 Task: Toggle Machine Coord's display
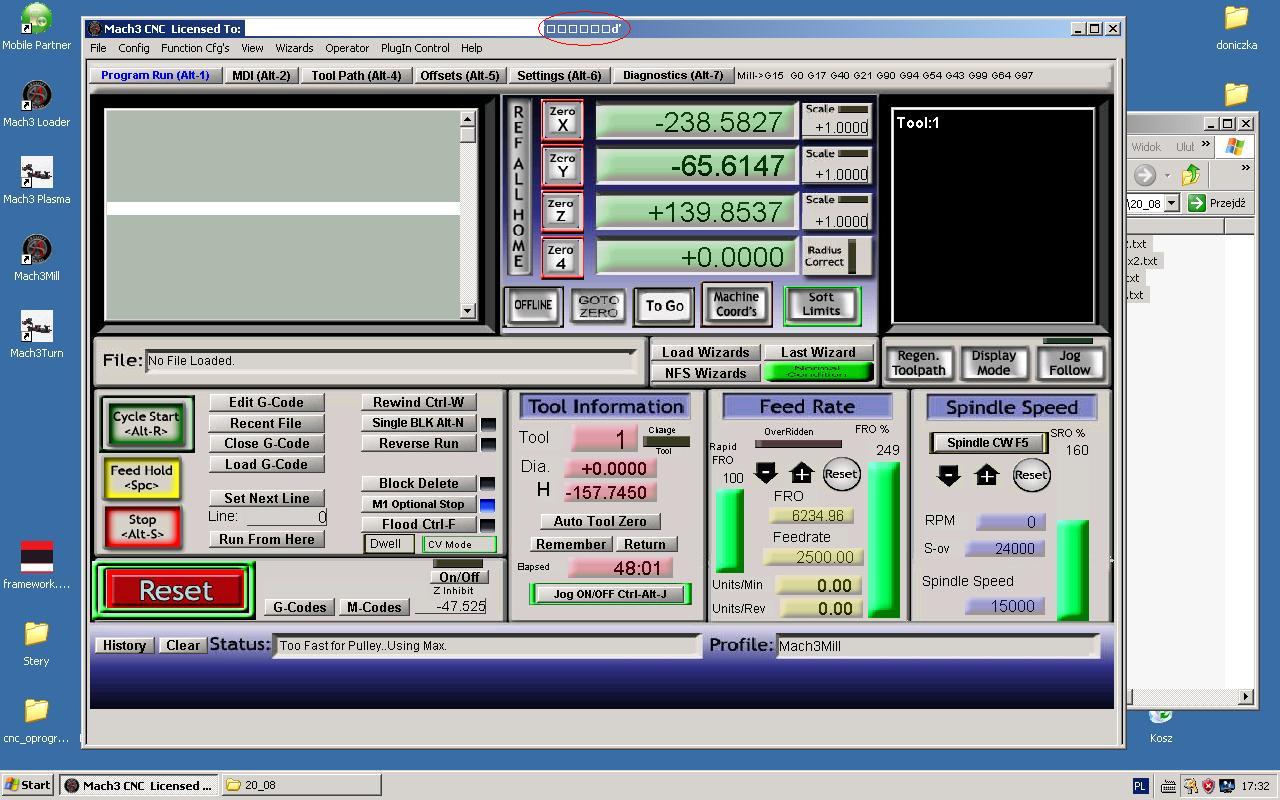pos(736,304)
